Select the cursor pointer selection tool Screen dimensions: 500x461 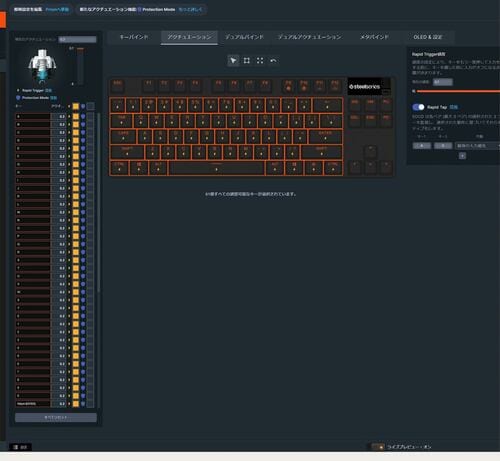pyautogui.click(x=233, y=61)
